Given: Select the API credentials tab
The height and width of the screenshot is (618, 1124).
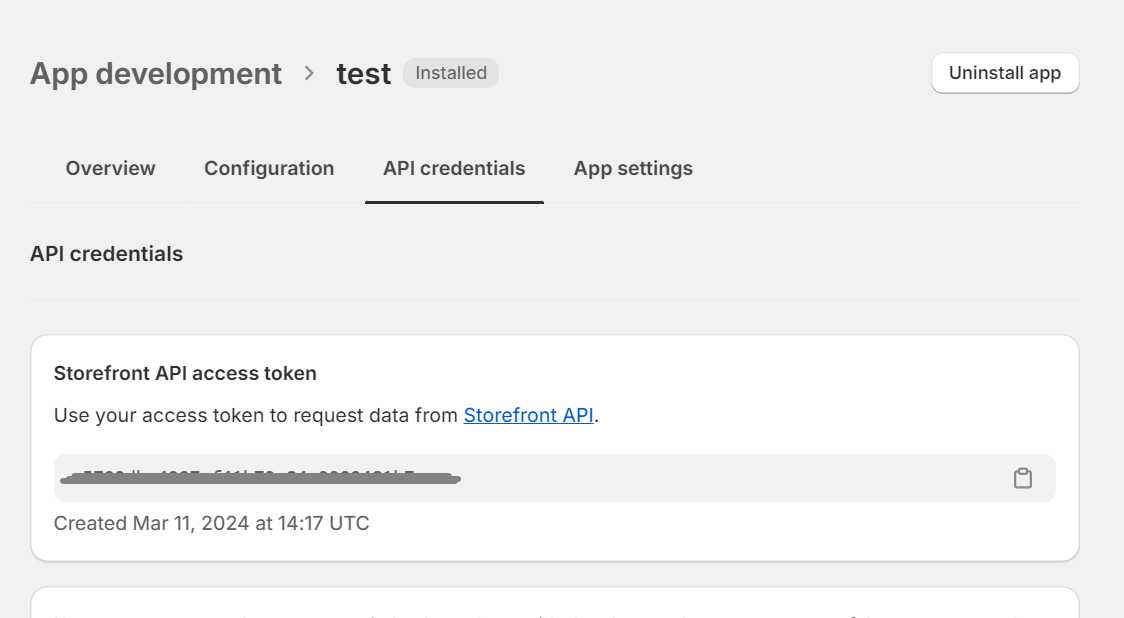Looking at the screenshot, I should (x=454, y=168).
